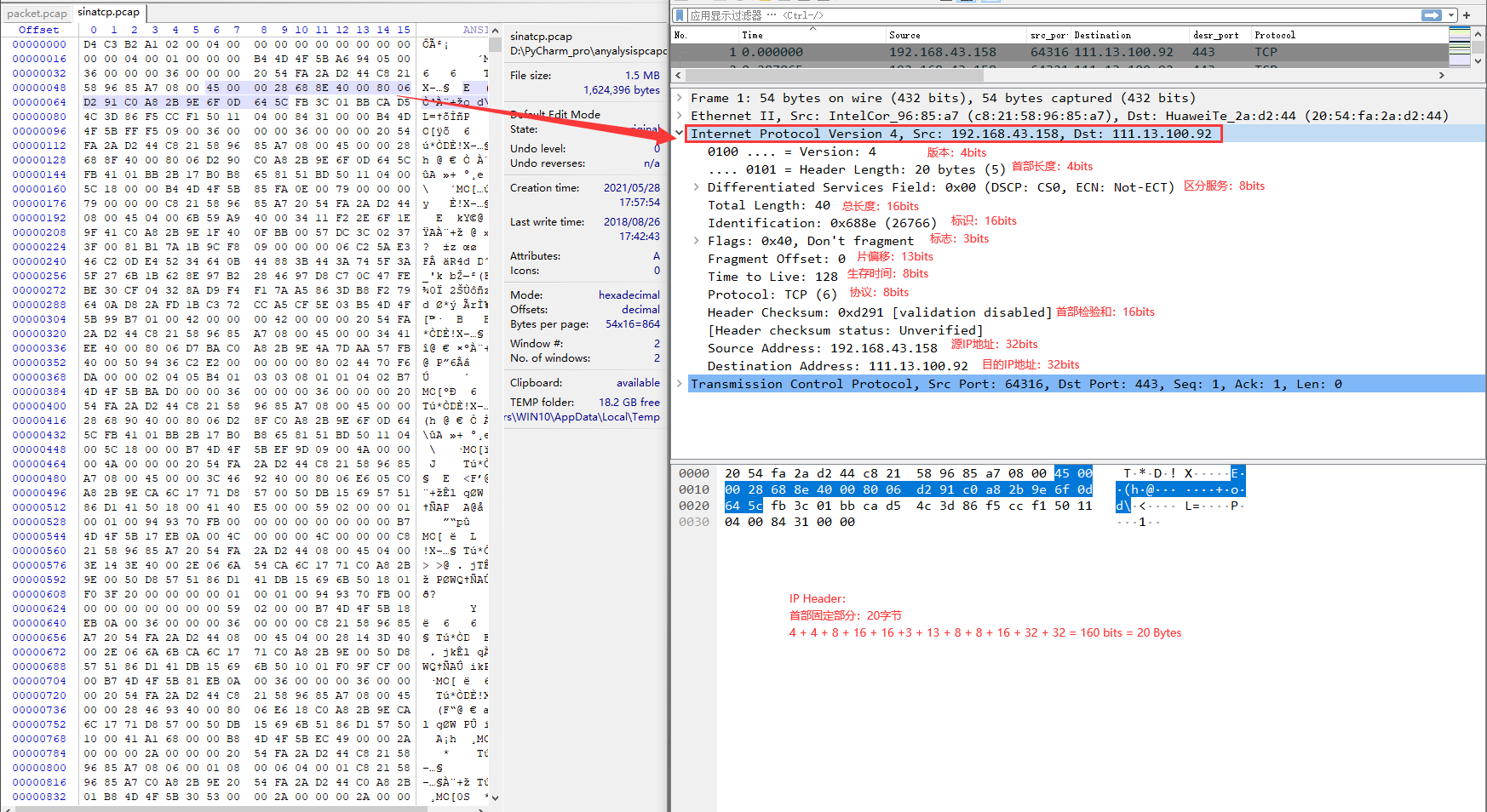Expand Flags 0x40 Don't fragment

(x=697, y=241)
